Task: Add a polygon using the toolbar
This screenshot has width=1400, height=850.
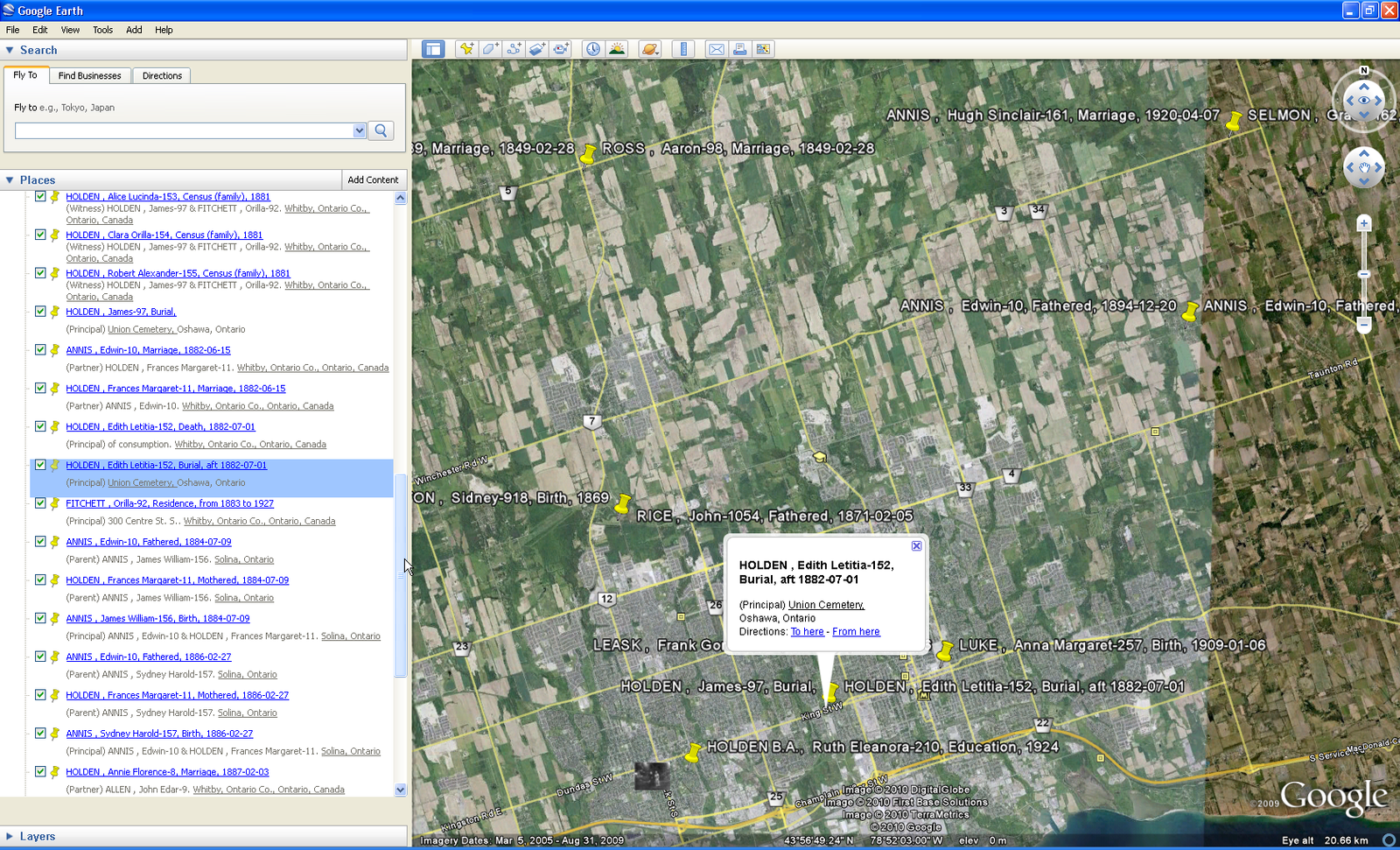Action: click(x=490, y=49)
